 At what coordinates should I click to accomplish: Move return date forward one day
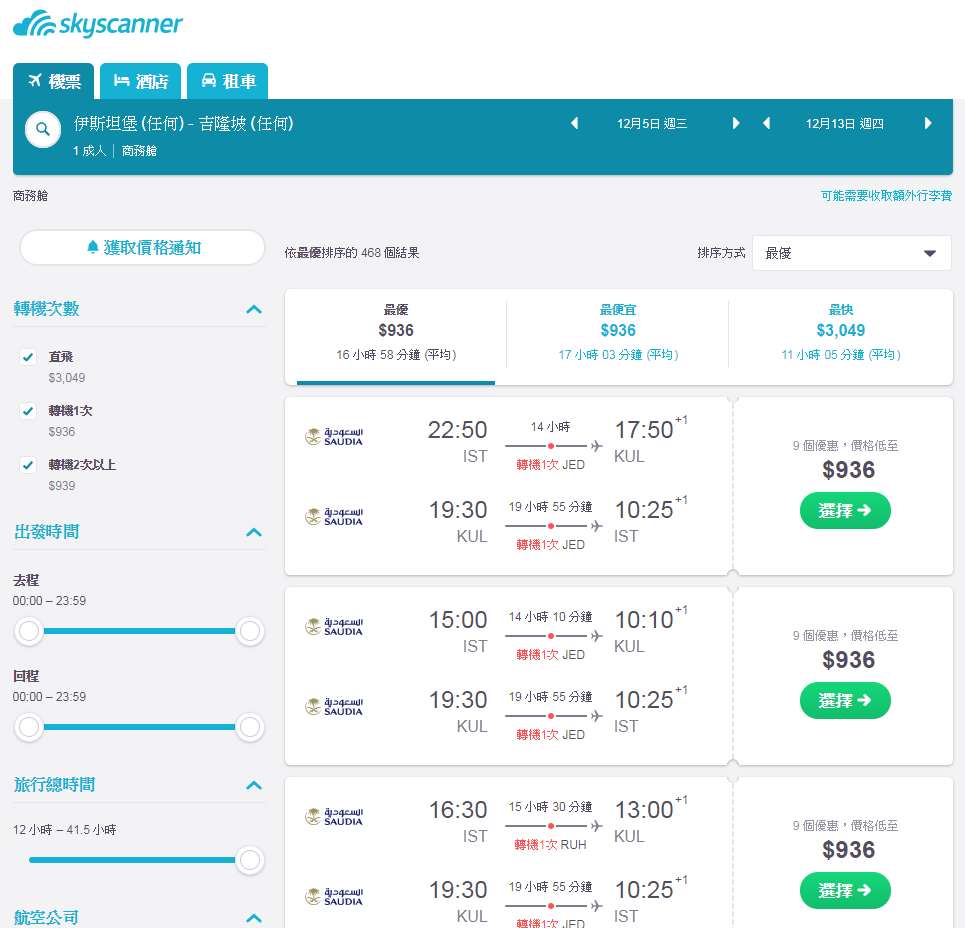[928, 123]
